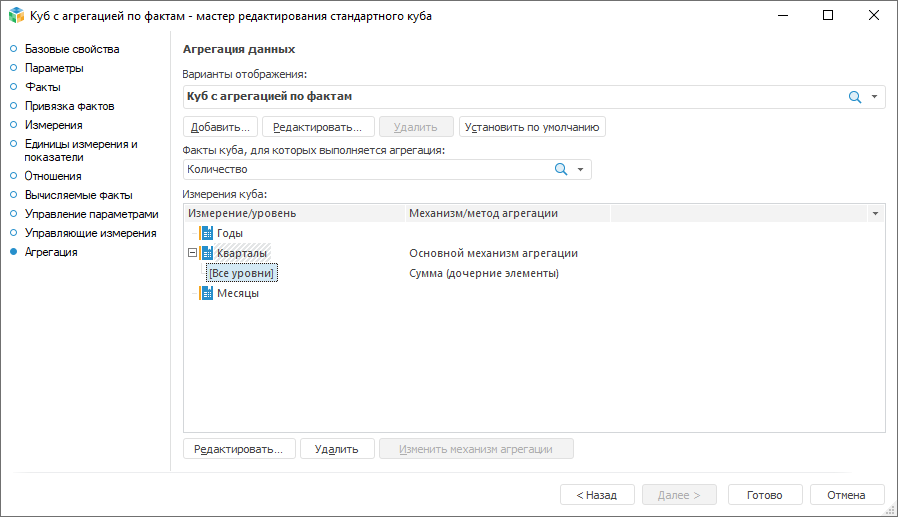
Task: Click the Механизм/метод агрегации column header
Action: 483,213
